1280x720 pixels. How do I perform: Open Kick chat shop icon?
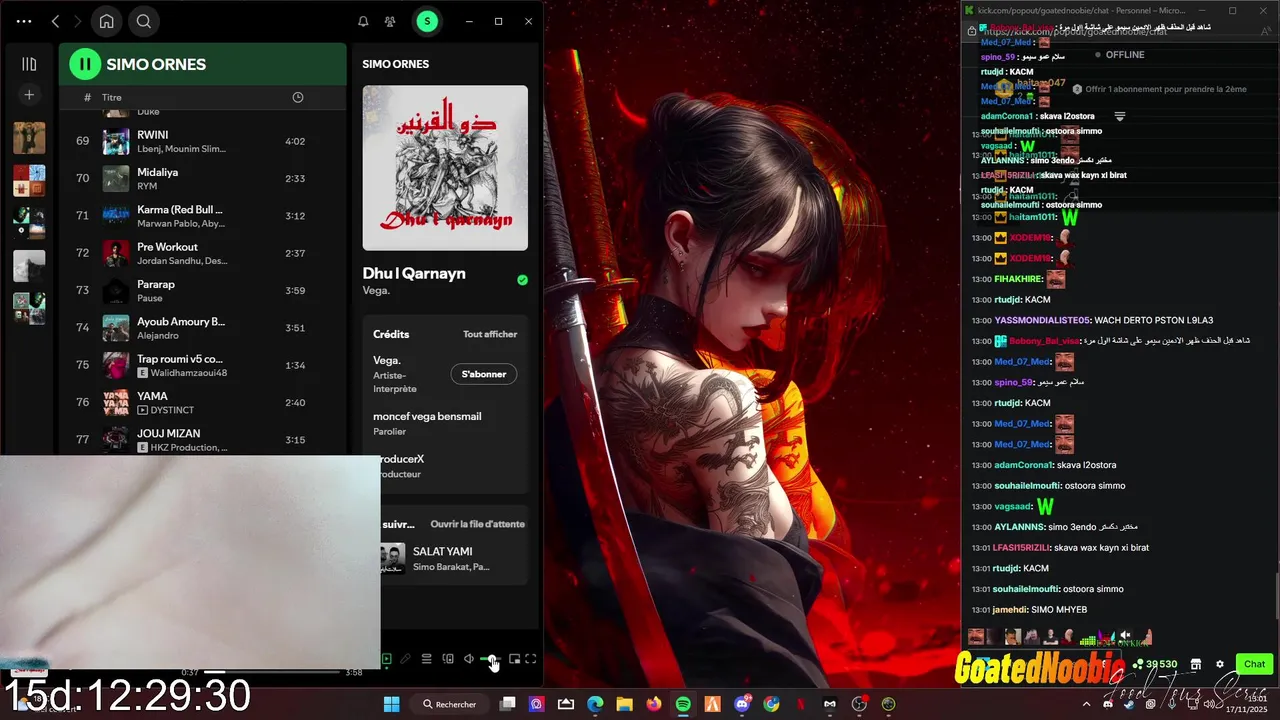(1196, 664)
